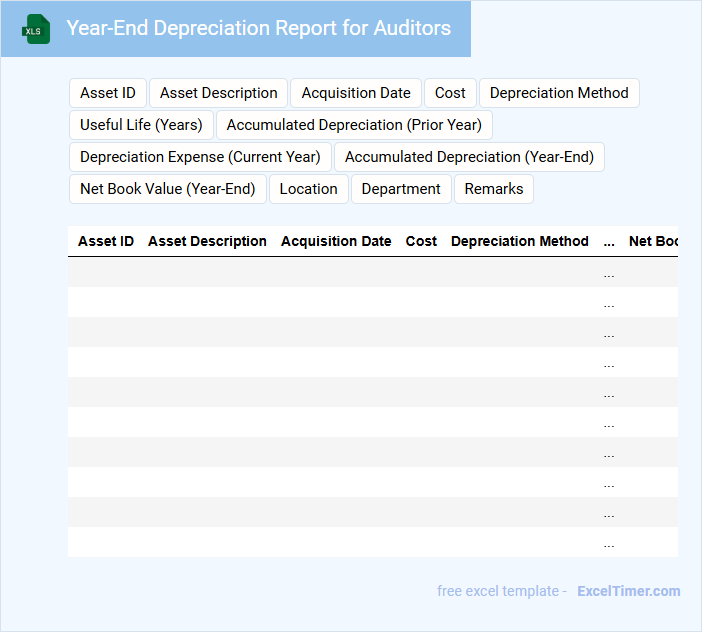Image resolution: width=702 pixels, height=632 pixels.
Task: Click the report title heading
Action: (x=258, y=28)
